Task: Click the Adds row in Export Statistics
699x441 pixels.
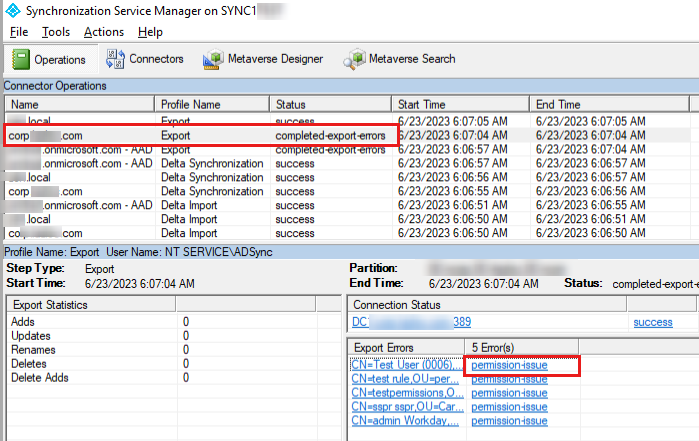Action: pyautogui.click(x=173, y=321)
